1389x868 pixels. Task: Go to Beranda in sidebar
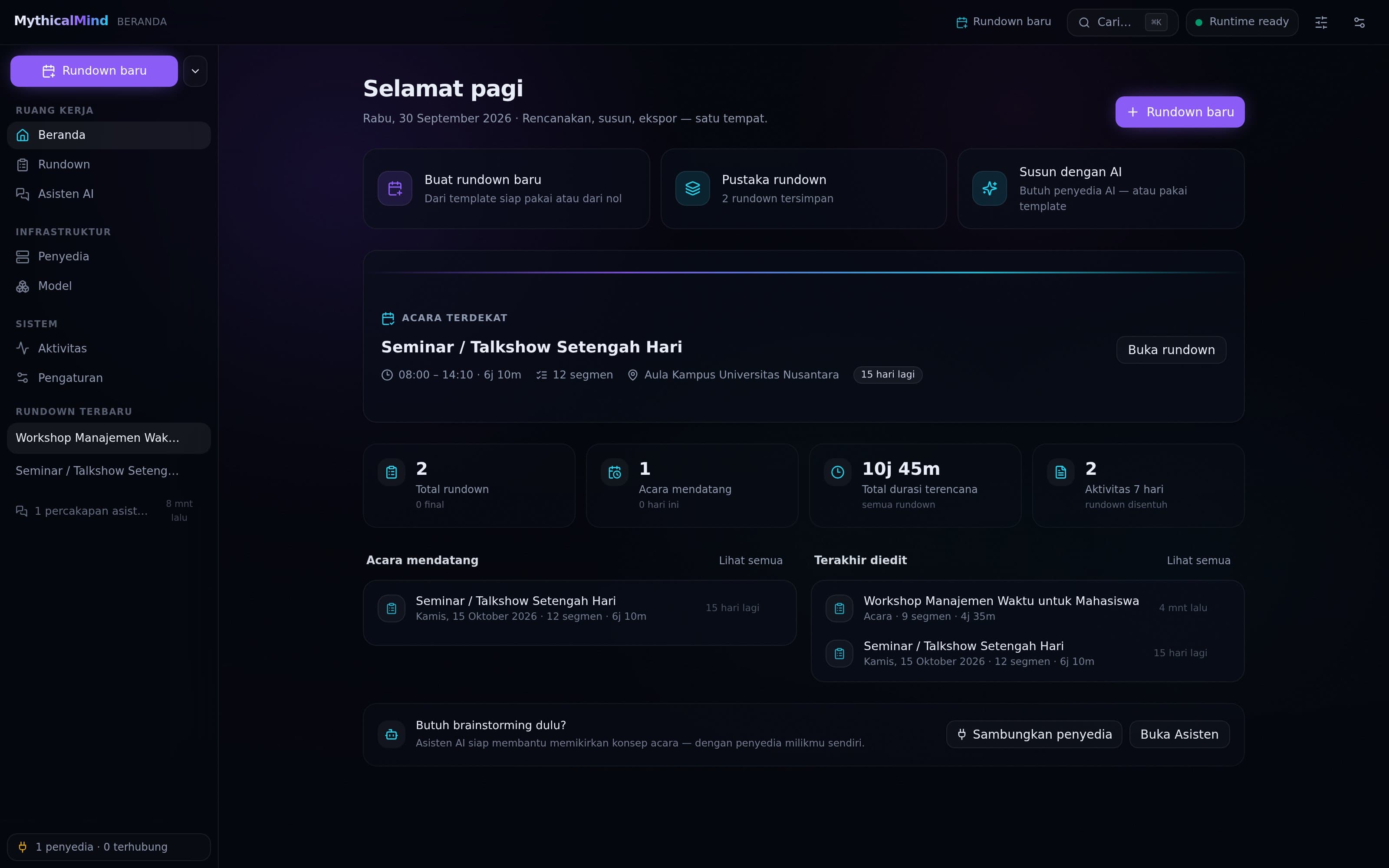click(109, 135)
